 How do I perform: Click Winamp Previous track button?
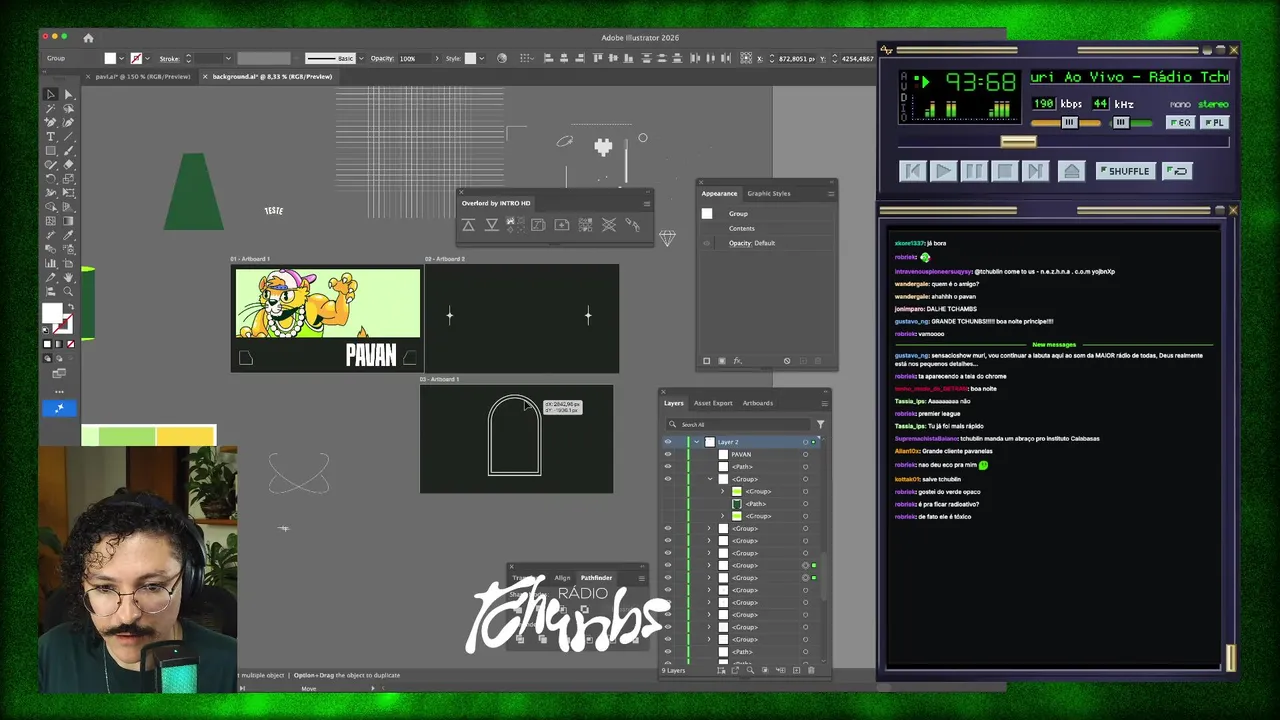913,171
